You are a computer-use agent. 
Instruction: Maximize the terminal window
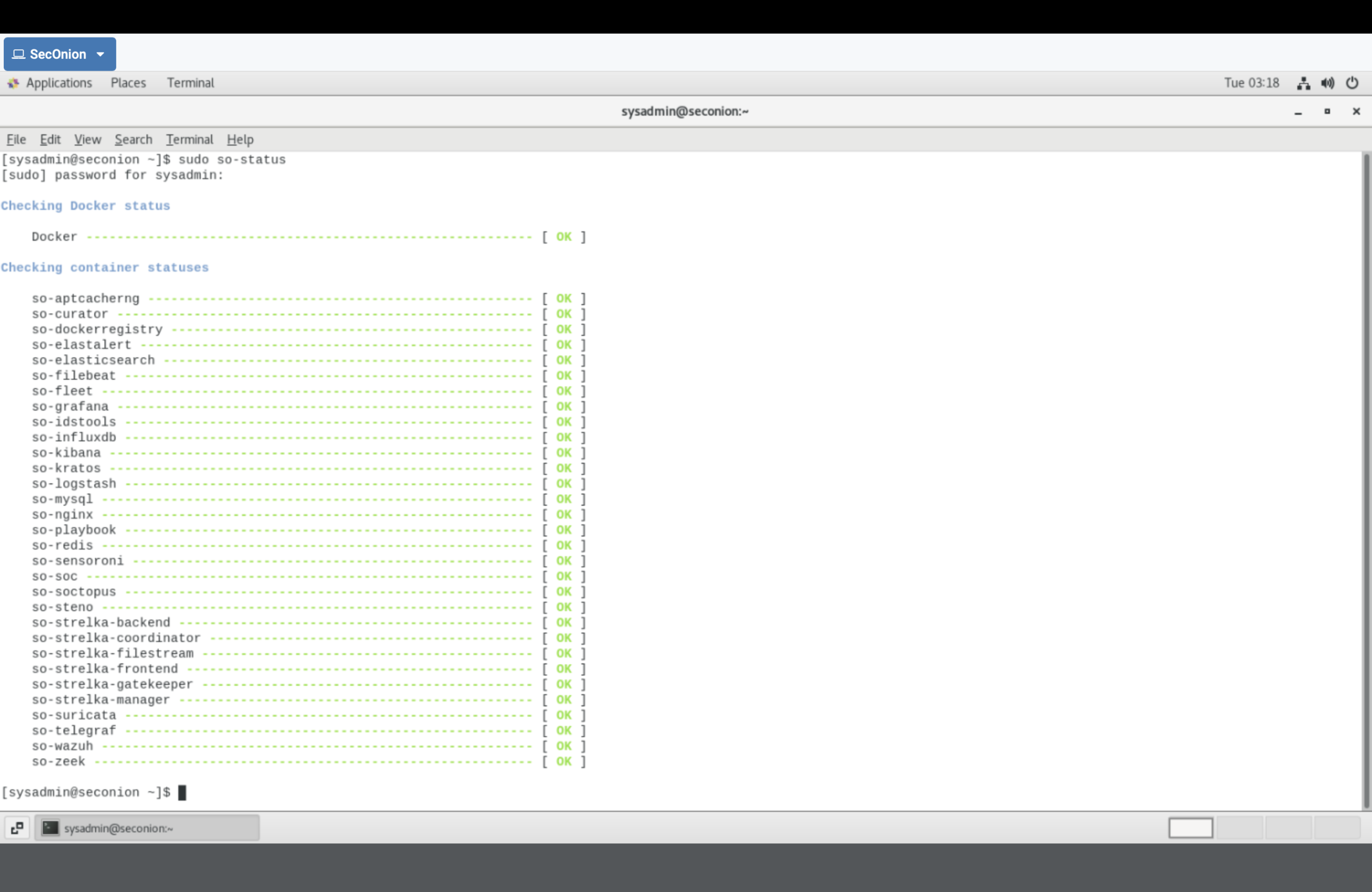pyautogui.click(x=1327, y=111)
